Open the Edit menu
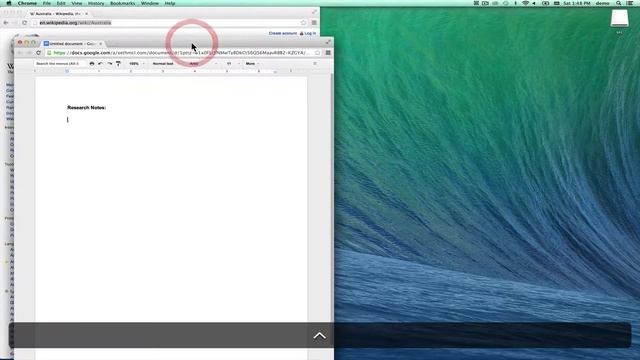640x360 pixels. tap(61, 3)
